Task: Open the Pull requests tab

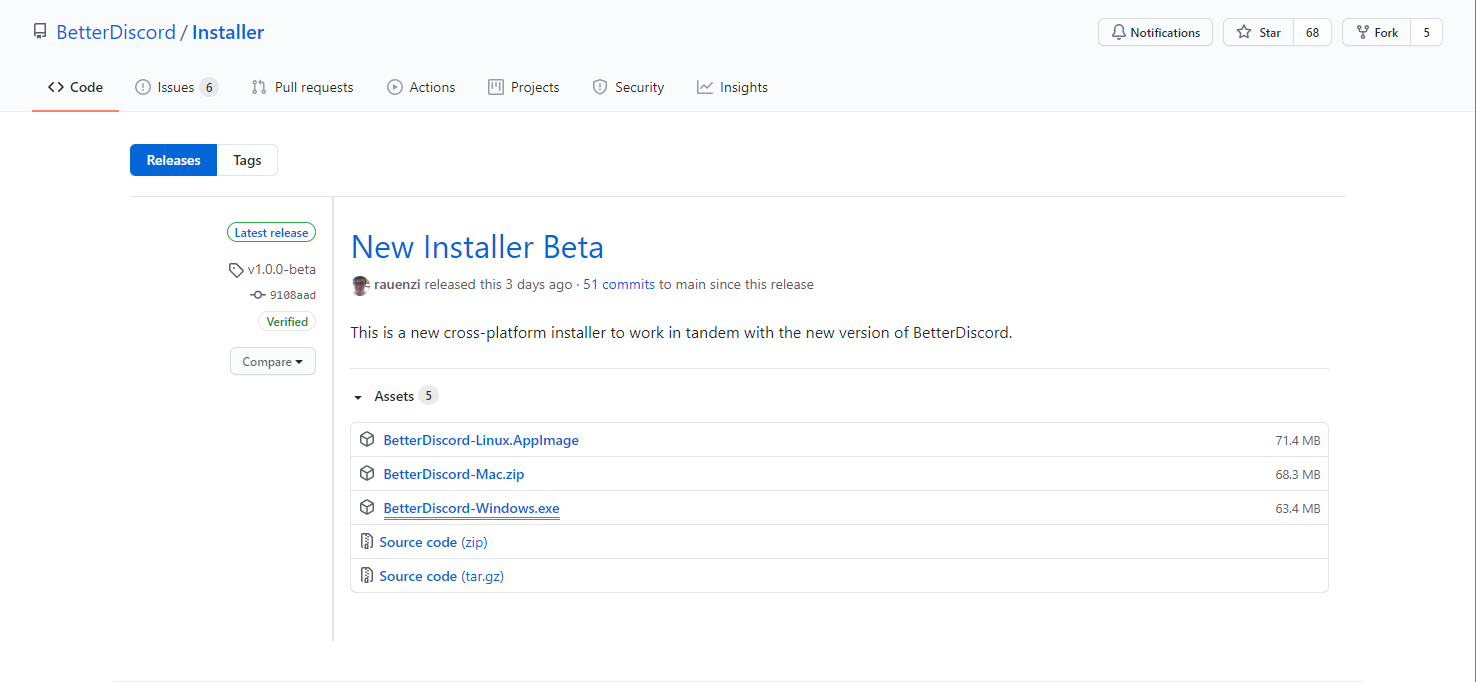Action: point(302,87)
